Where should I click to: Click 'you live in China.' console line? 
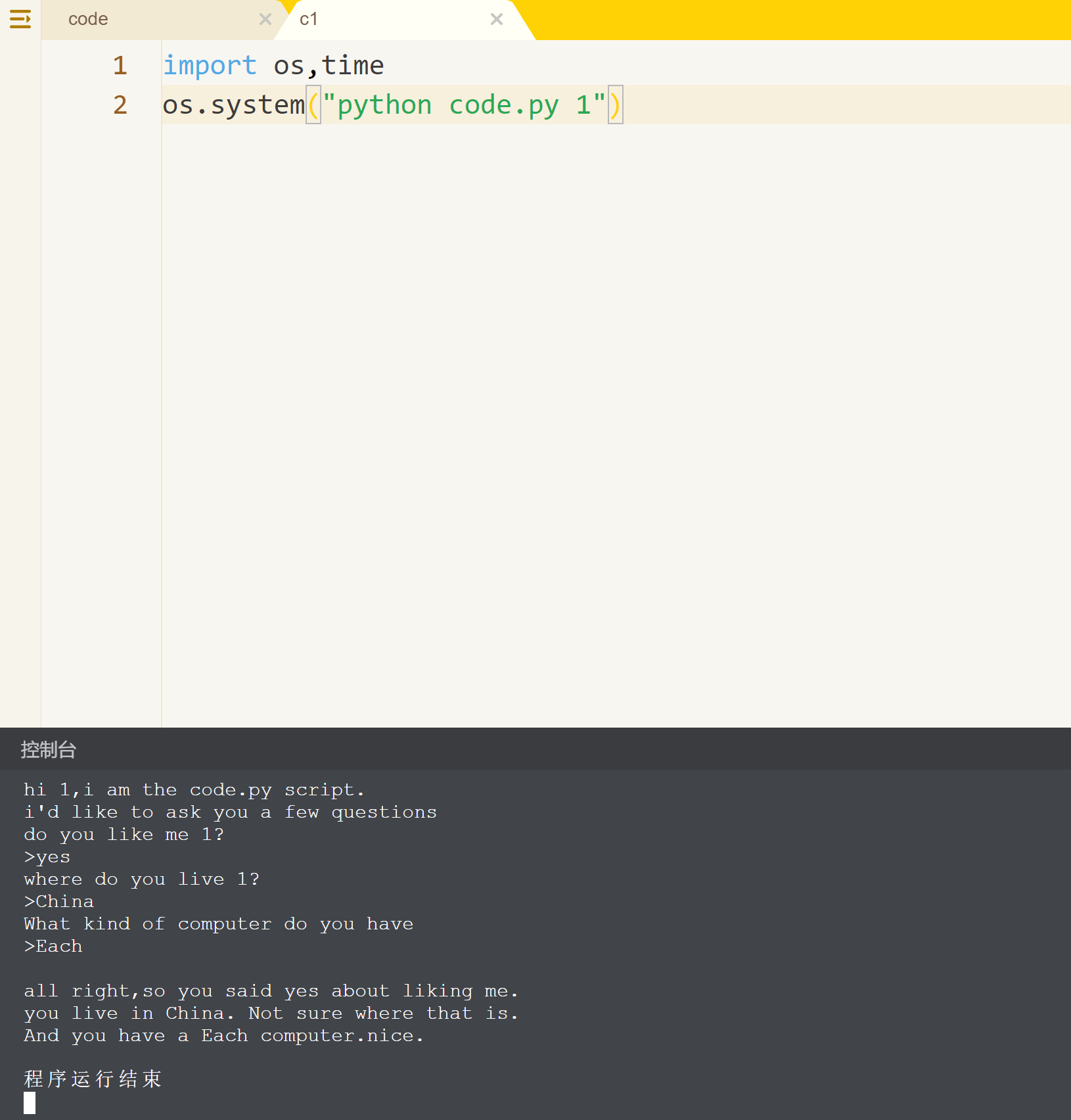click(x=271, y=1013)
